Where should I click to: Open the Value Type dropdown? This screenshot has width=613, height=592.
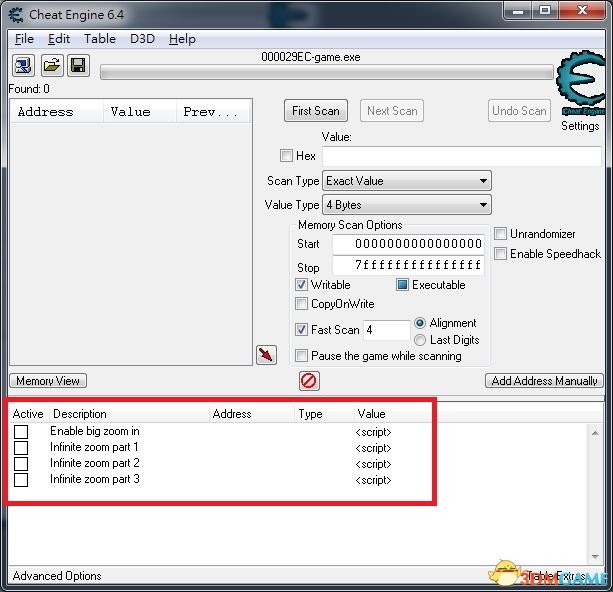[407, 205]
